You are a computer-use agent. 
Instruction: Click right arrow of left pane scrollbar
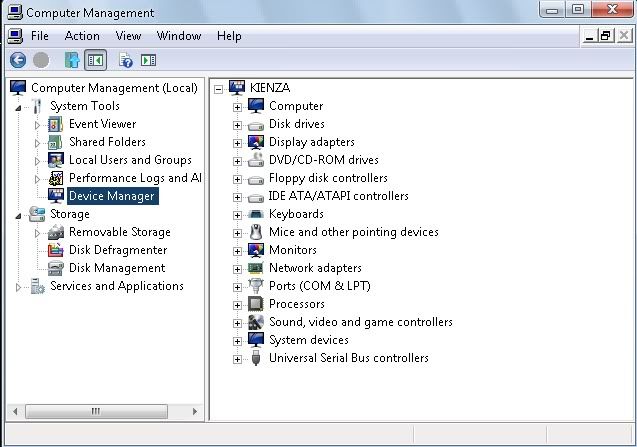[x=195, y=411]
